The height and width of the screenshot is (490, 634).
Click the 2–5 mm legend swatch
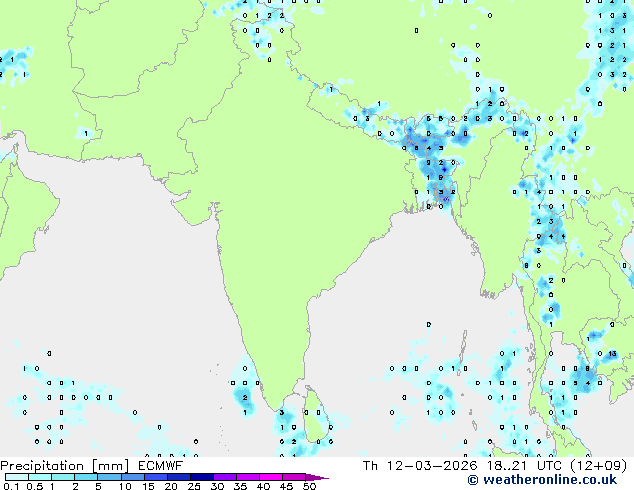click(86, 477)
